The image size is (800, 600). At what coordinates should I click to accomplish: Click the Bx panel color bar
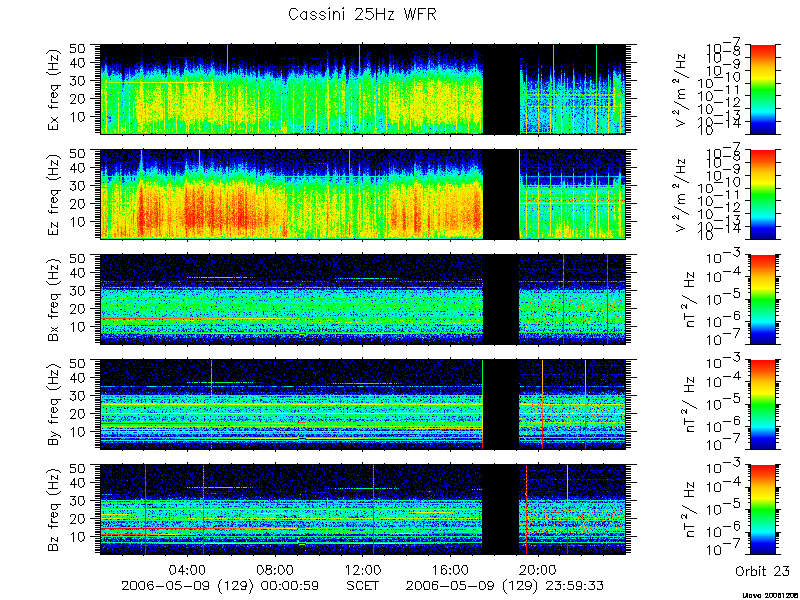pos(763,299)
